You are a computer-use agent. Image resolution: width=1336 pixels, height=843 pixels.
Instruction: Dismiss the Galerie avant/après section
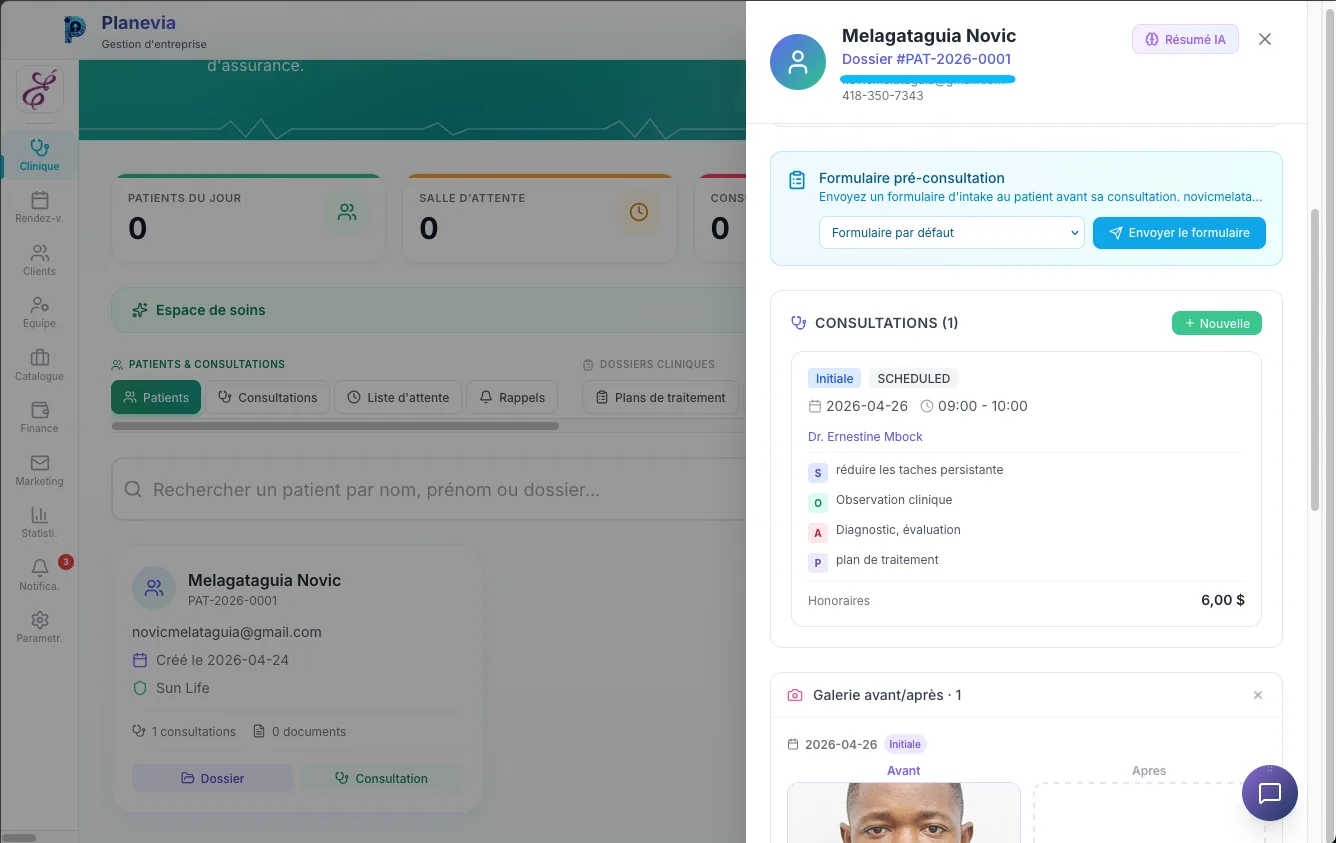1258,695
